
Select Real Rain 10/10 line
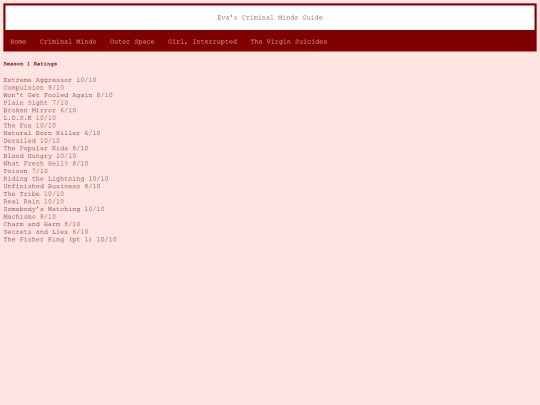click(34, 201)
